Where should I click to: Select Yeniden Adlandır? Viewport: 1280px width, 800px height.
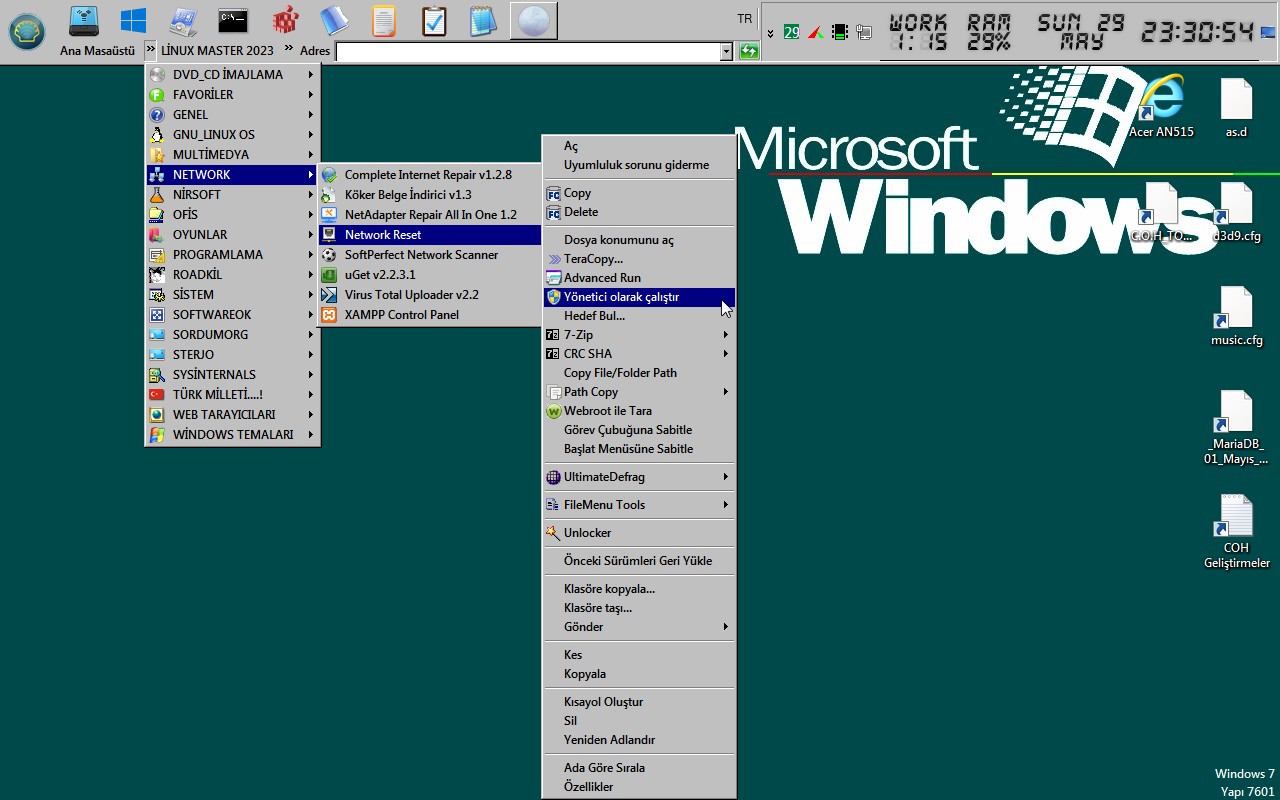[639, 740]
